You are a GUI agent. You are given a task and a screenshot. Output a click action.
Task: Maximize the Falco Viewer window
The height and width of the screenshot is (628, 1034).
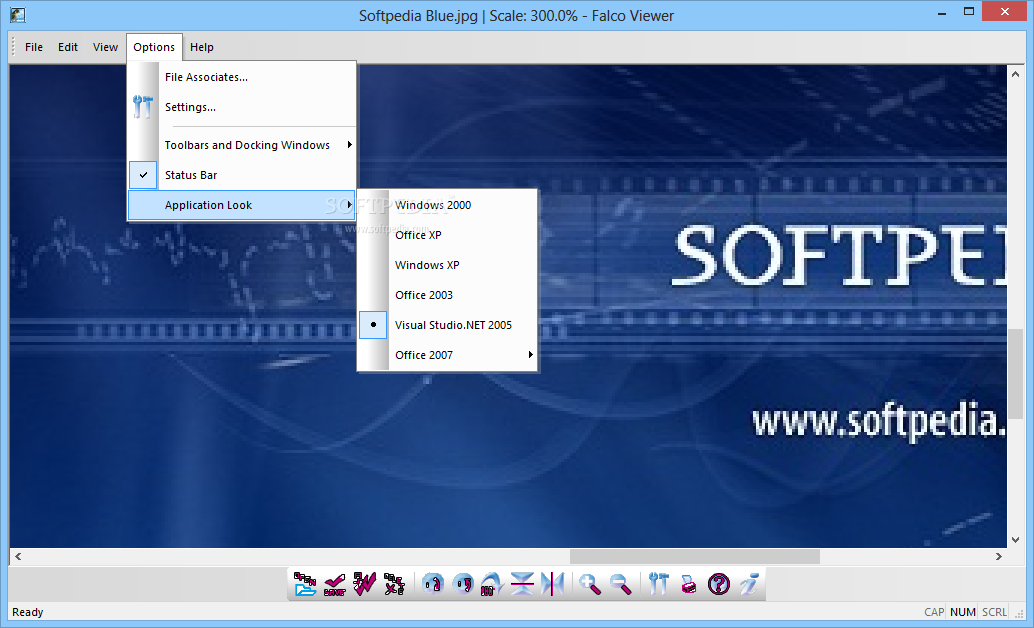tap(969, 12)
